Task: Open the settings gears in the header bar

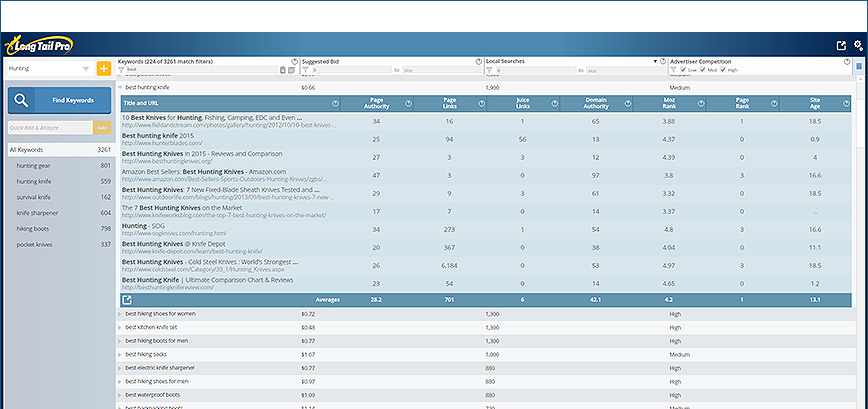Action: 858,45
